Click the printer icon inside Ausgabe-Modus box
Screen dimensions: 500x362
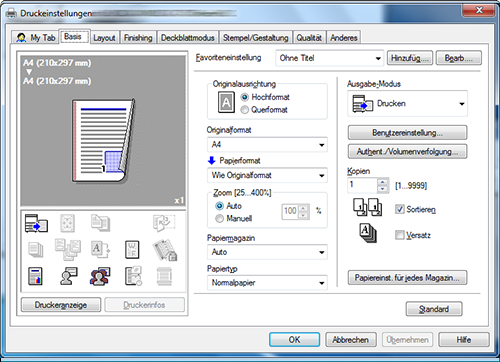point(363,104)
